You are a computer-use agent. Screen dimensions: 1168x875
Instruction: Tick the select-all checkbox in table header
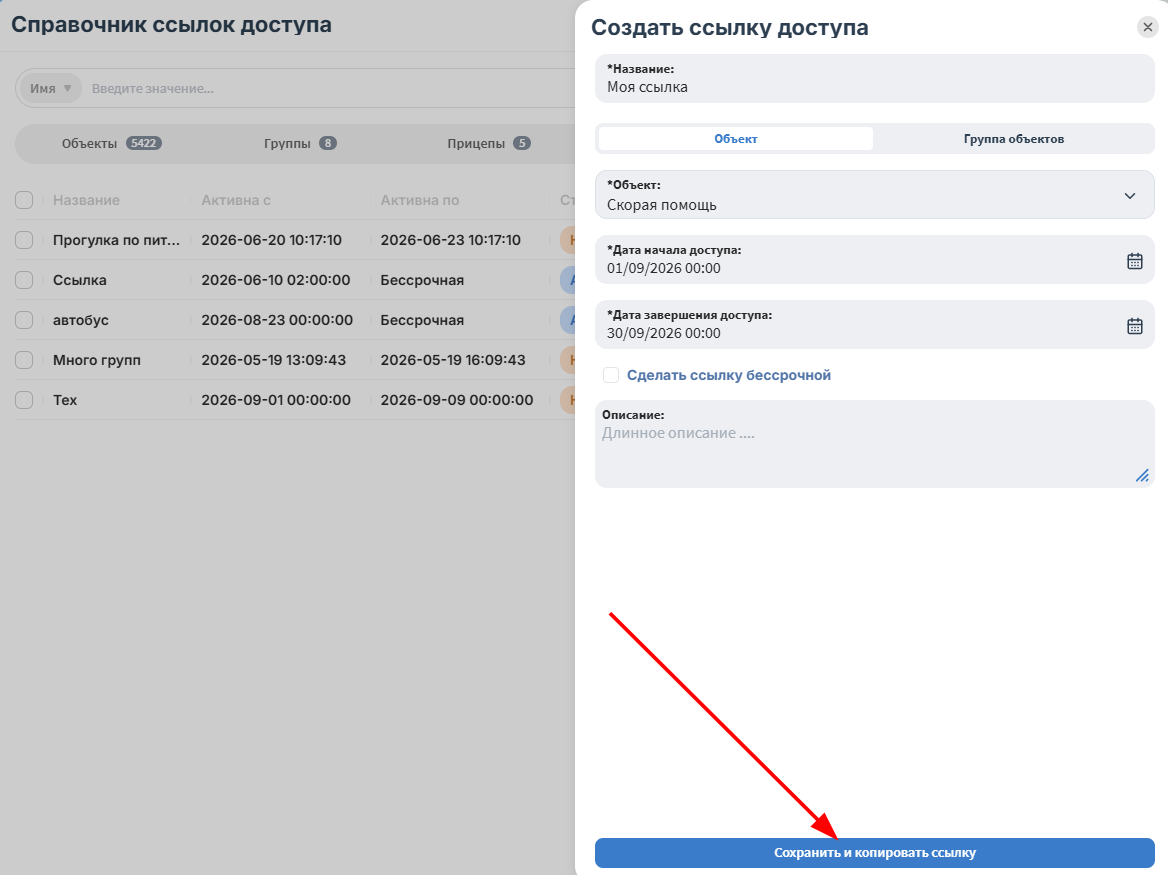point(24,200)
